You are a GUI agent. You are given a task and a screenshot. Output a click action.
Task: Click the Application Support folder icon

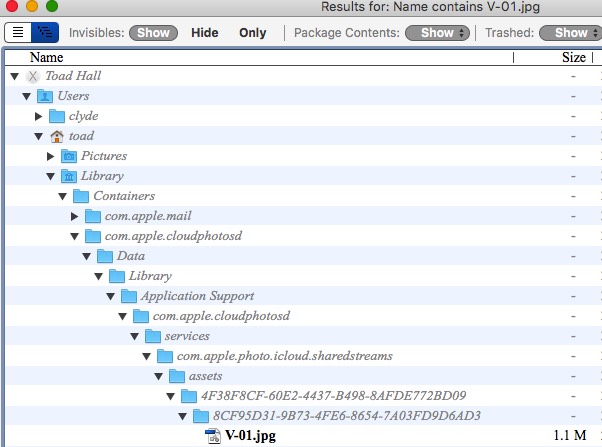pos(129,296)
